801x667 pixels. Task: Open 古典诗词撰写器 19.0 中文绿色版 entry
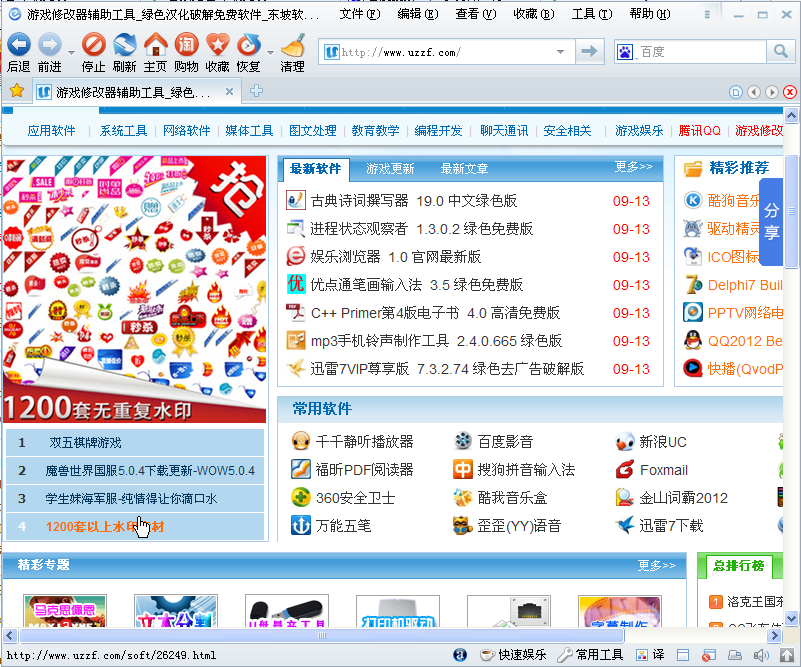414,201
